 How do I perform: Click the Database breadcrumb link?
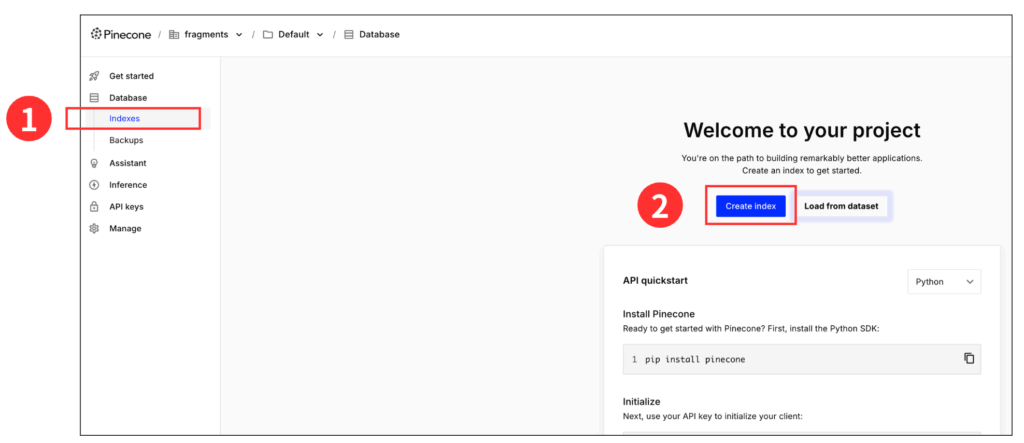point(379,34)
